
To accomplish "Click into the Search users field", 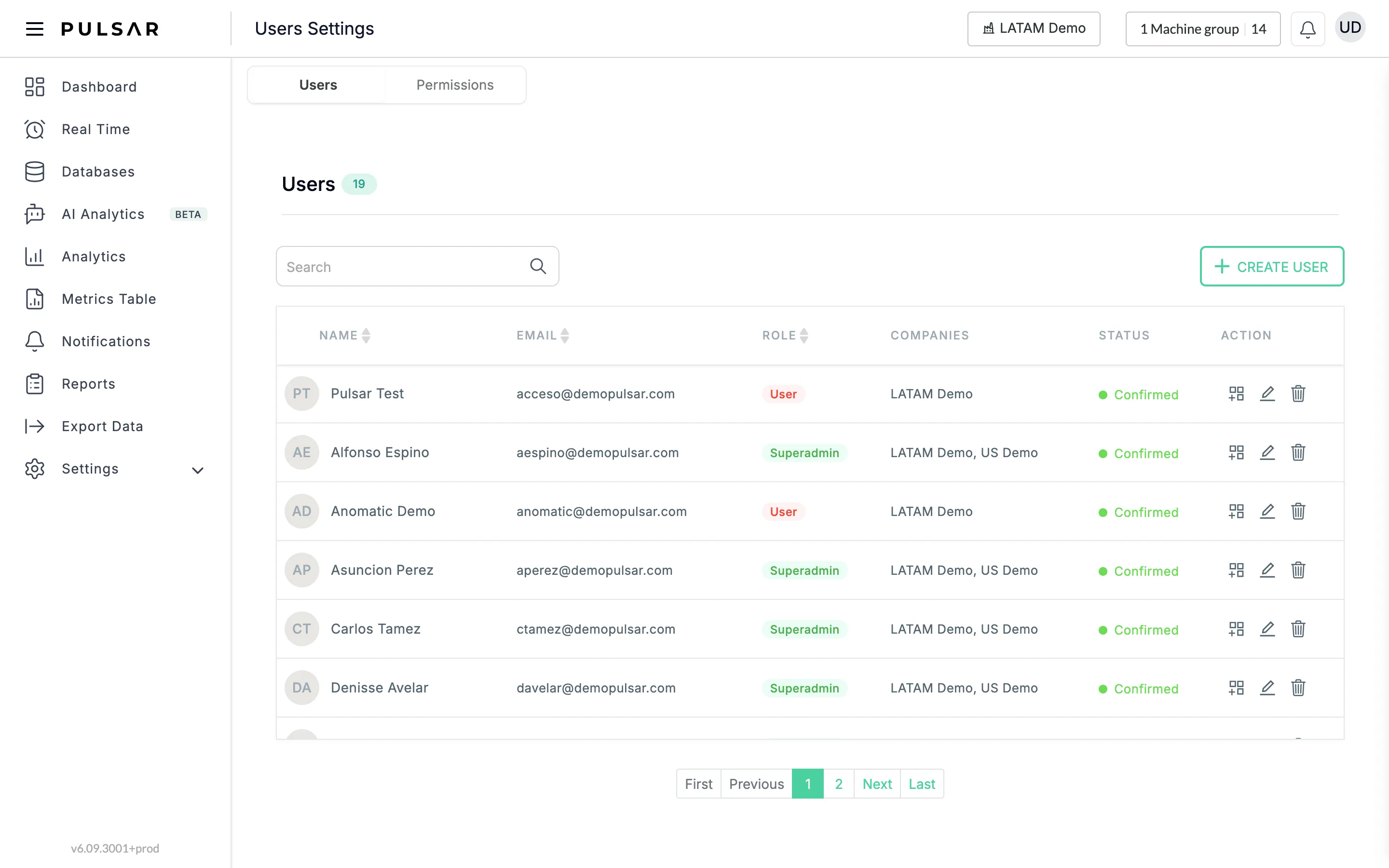I will pos(417,266).
